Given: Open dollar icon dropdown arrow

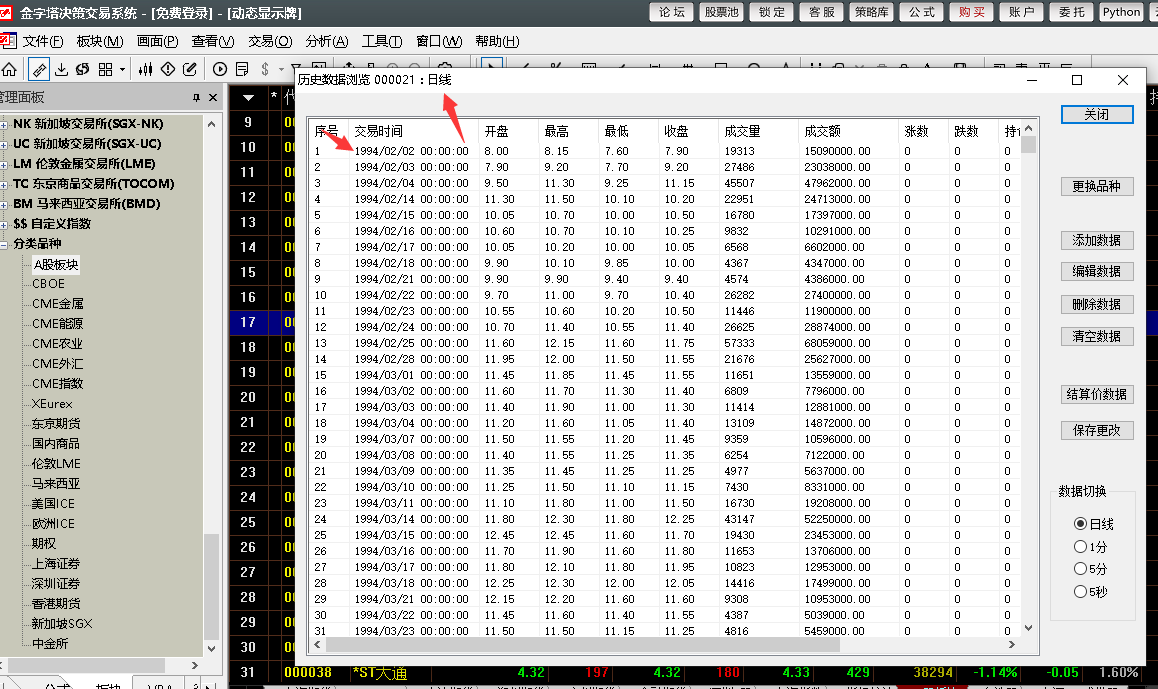Looking at the screenshot, I should point(281,70).
